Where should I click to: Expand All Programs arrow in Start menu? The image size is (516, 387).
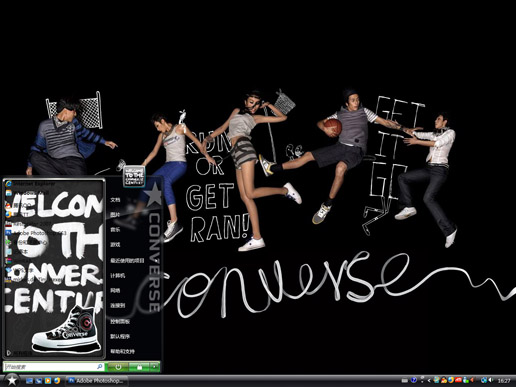pyautogui.click(x=9, y=352)
